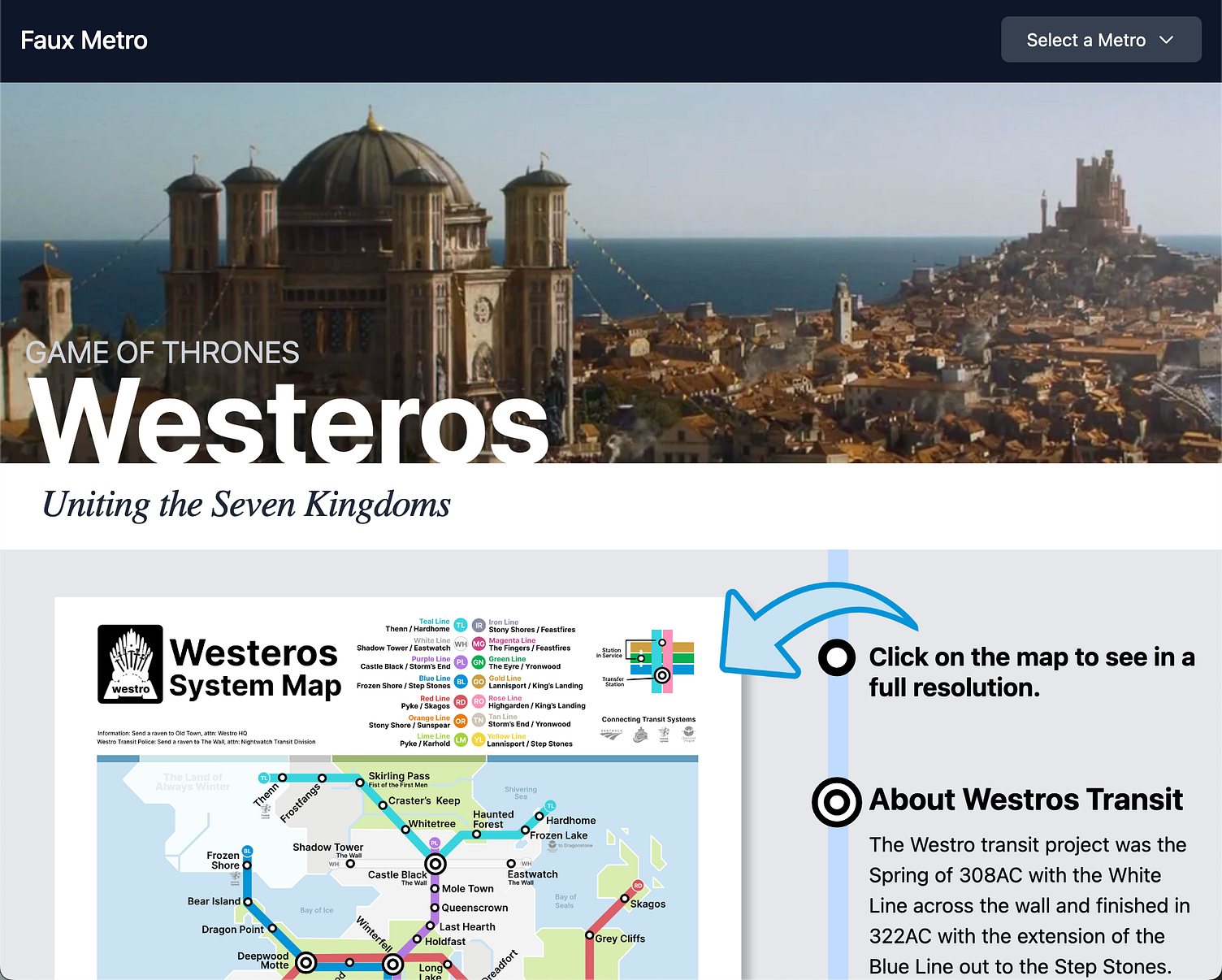Click the RD Red Line badge in the legend
This screenshot has width=1222, height=980.
461,701
